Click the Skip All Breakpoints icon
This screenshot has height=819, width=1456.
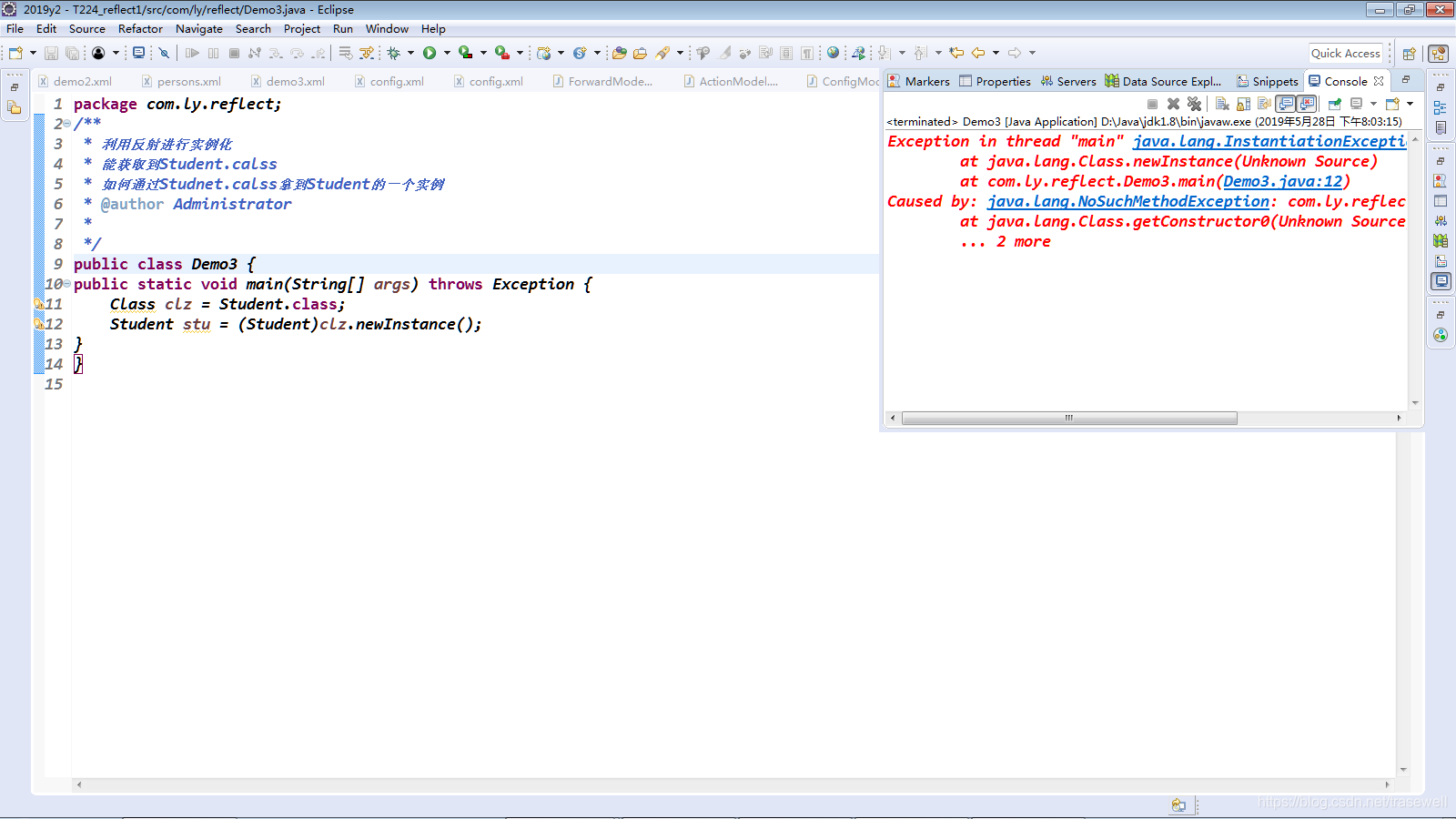(164, 53)
